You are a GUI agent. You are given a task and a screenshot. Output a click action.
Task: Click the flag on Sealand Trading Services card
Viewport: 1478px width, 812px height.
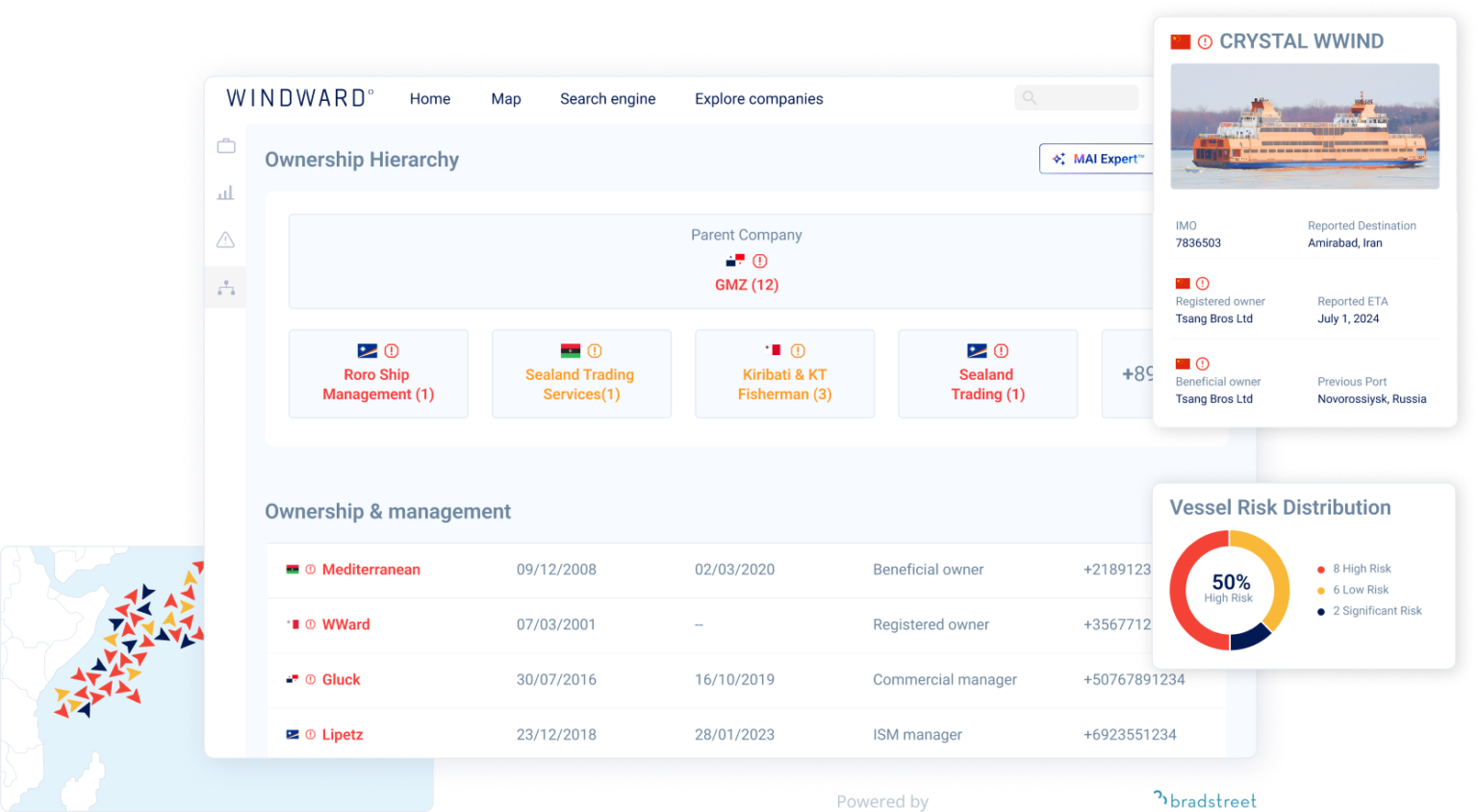pyautogui.click(x=571, y=351)
